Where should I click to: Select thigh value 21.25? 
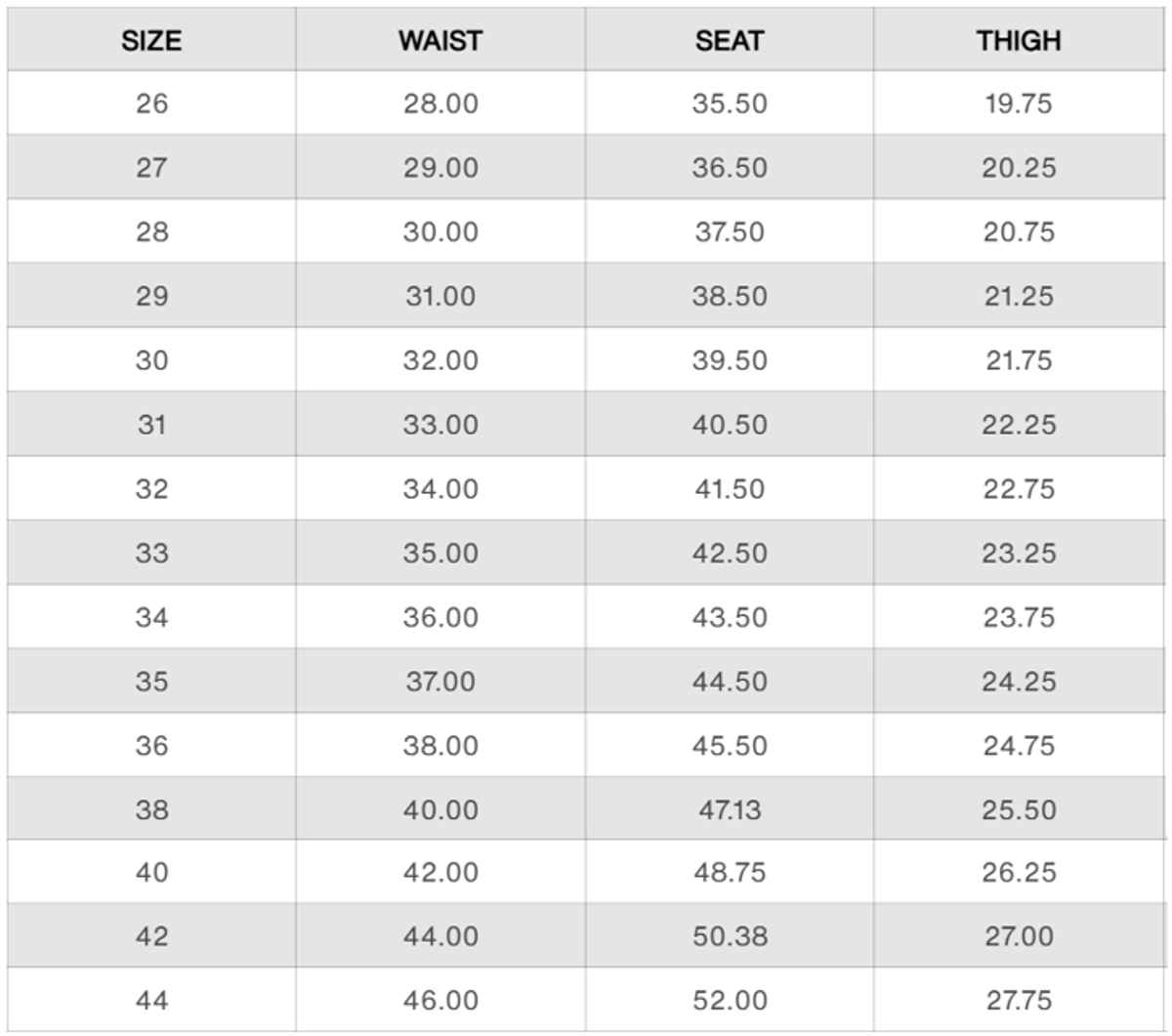1019,297
